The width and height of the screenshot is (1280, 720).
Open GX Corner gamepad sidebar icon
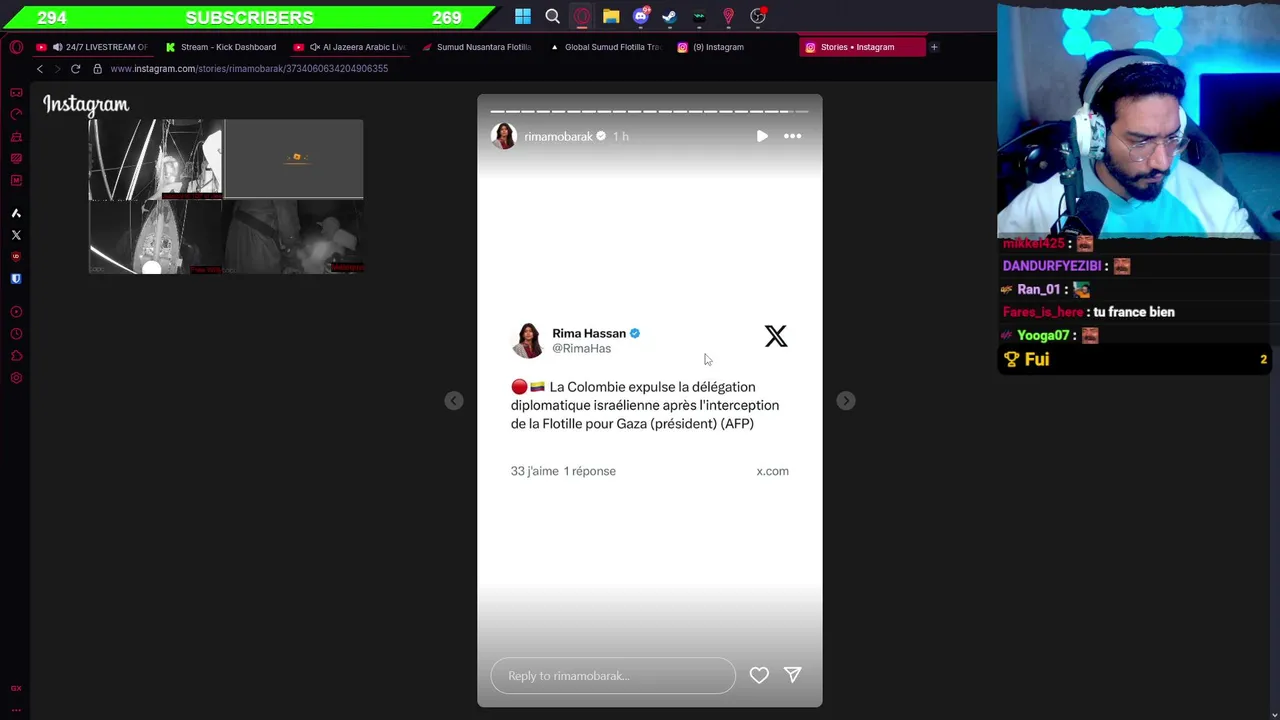[x=16, y=92]
